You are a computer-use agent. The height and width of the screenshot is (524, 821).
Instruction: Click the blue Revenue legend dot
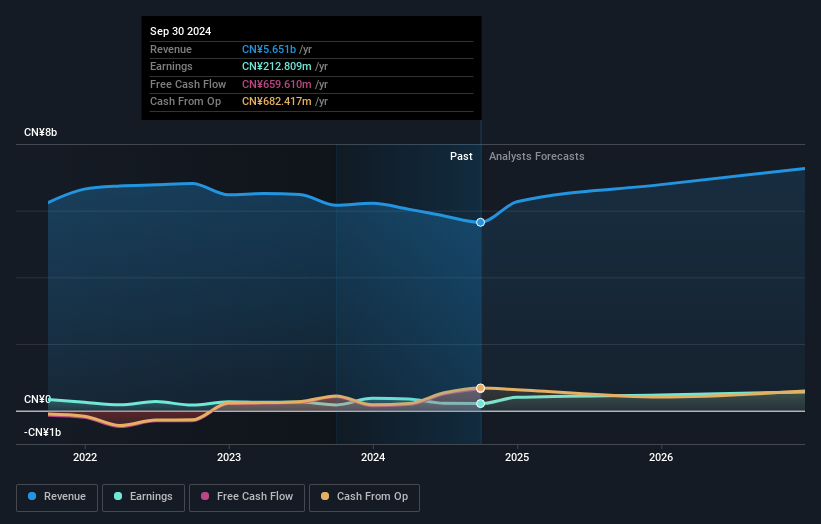pyautogui.click(x=32, y=496)
